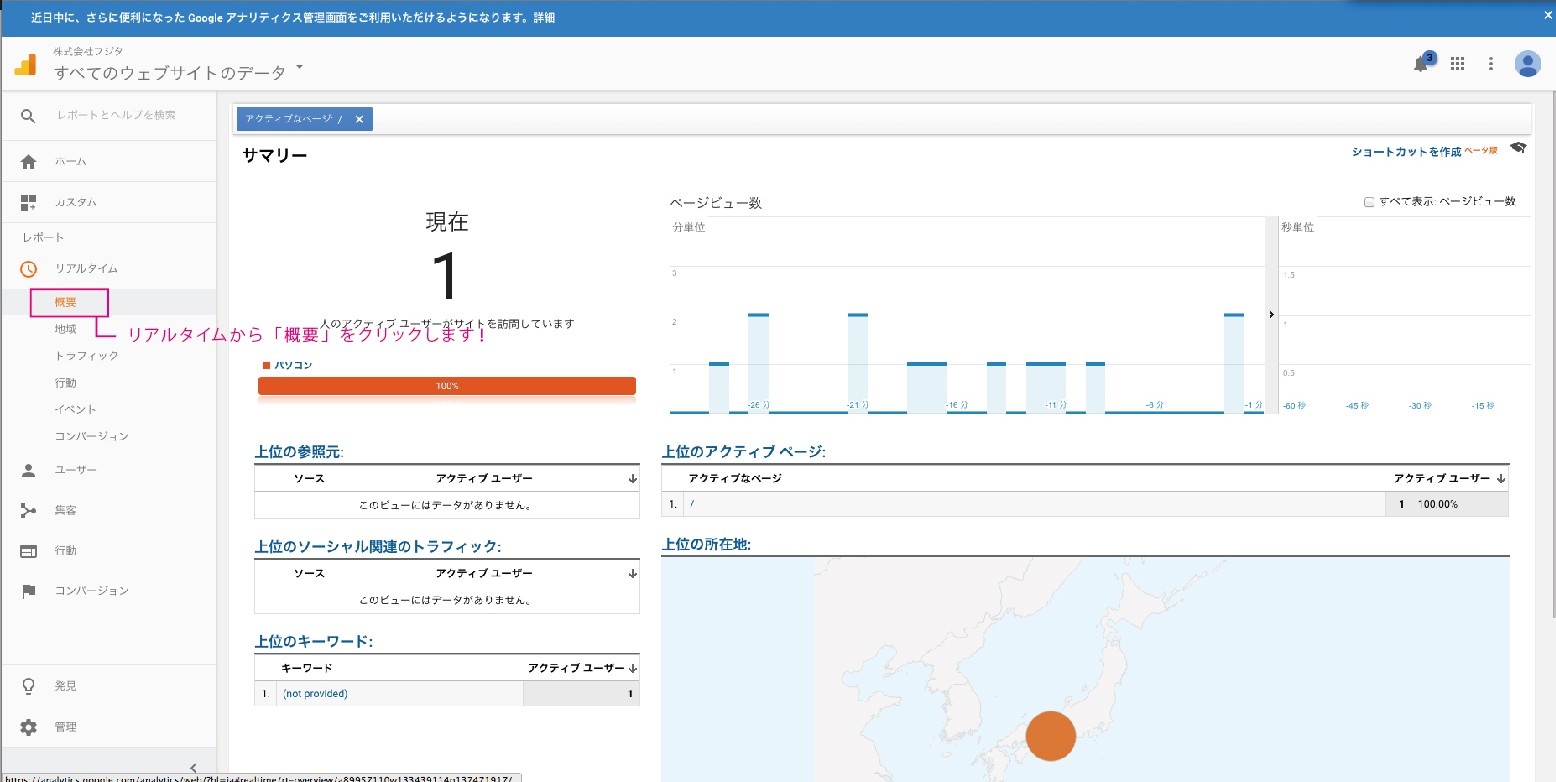Select トラフィック under Realtime

[87, 356]
